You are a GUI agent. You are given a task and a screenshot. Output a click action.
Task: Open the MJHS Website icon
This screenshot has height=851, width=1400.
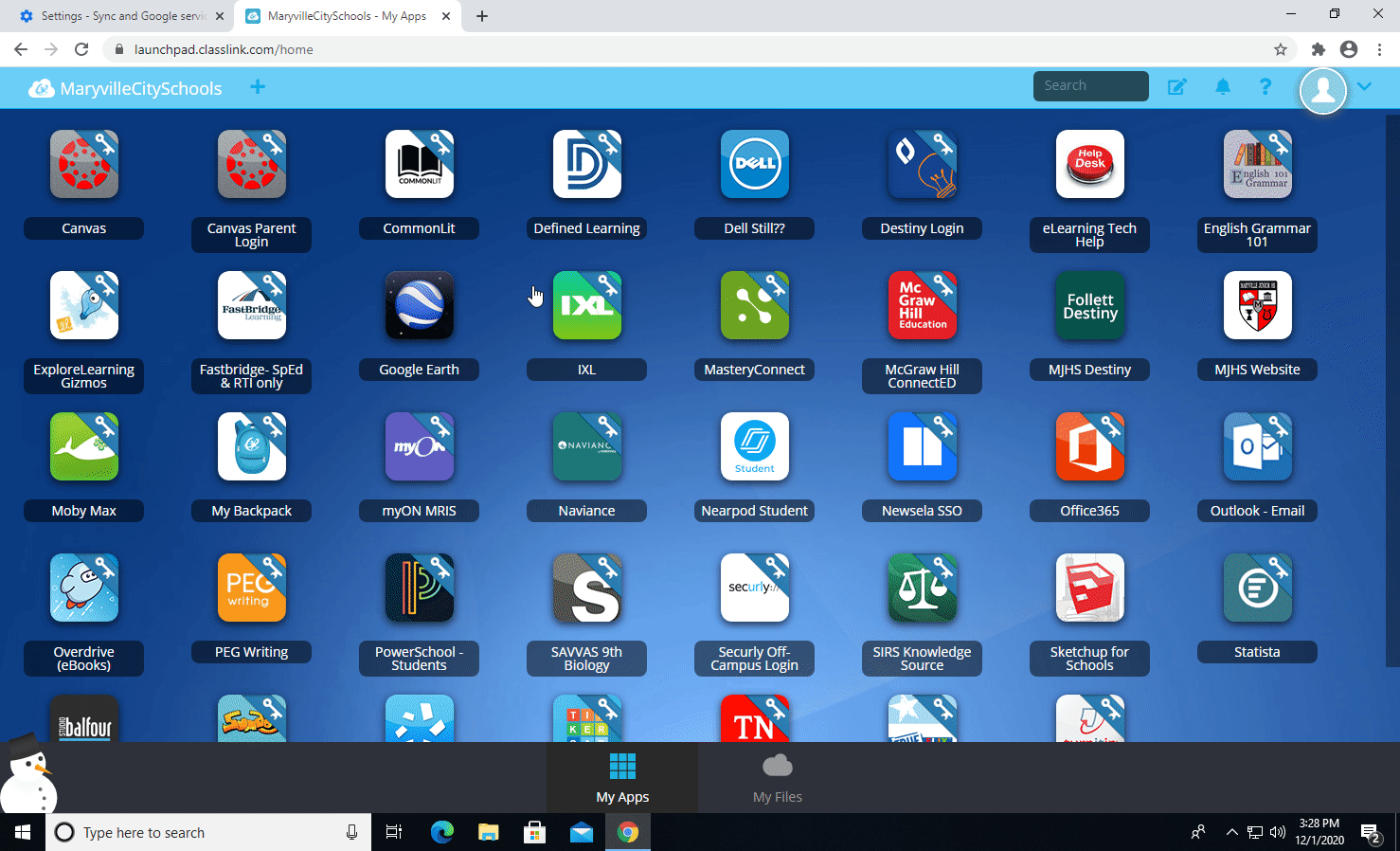tap(1258, 305)
